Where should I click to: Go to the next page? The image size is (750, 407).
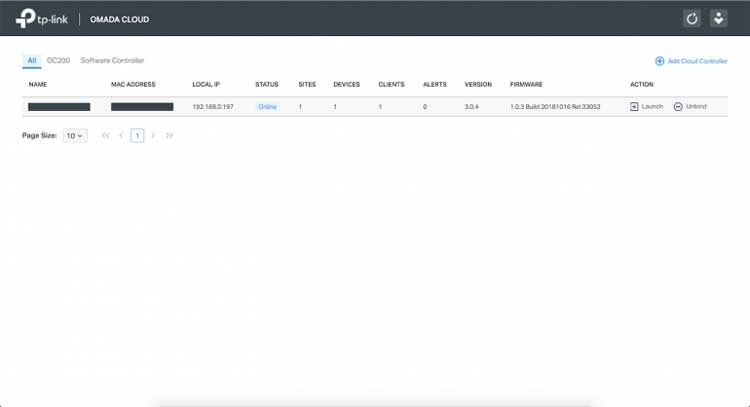coord(153,136)
